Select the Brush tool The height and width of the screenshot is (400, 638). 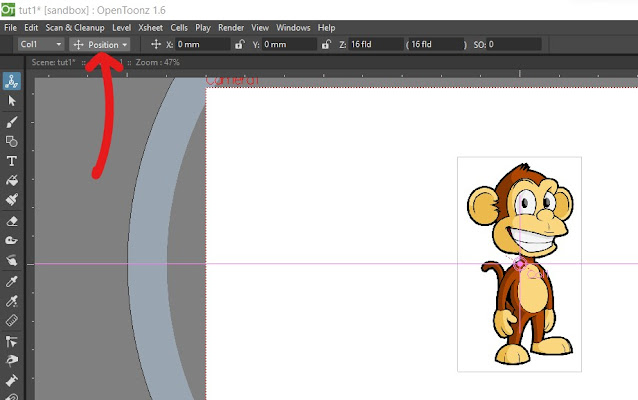[x=12, y=121]
